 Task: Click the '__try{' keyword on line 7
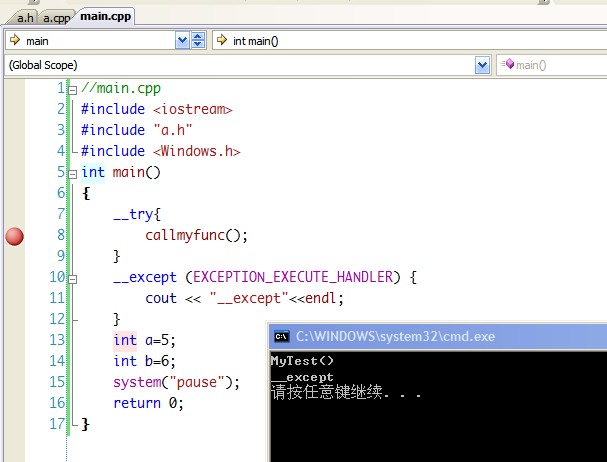(x=137, y=215)
